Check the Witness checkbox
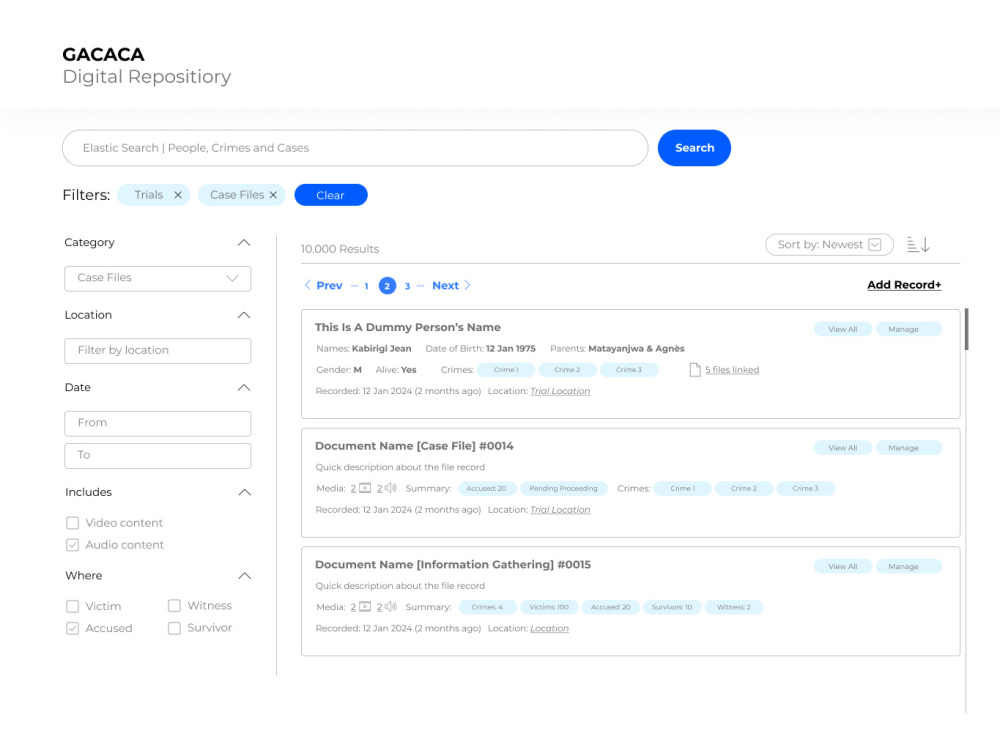Screen dimensions: 1000x750 pyautogui.click(x=174, y=606)
